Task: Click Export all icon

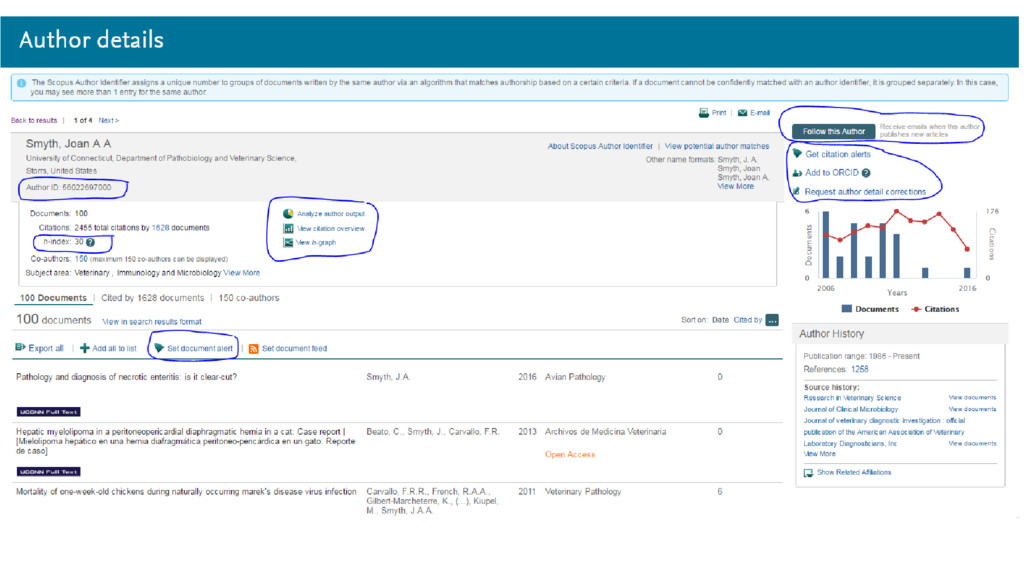Action: point(20,347)
